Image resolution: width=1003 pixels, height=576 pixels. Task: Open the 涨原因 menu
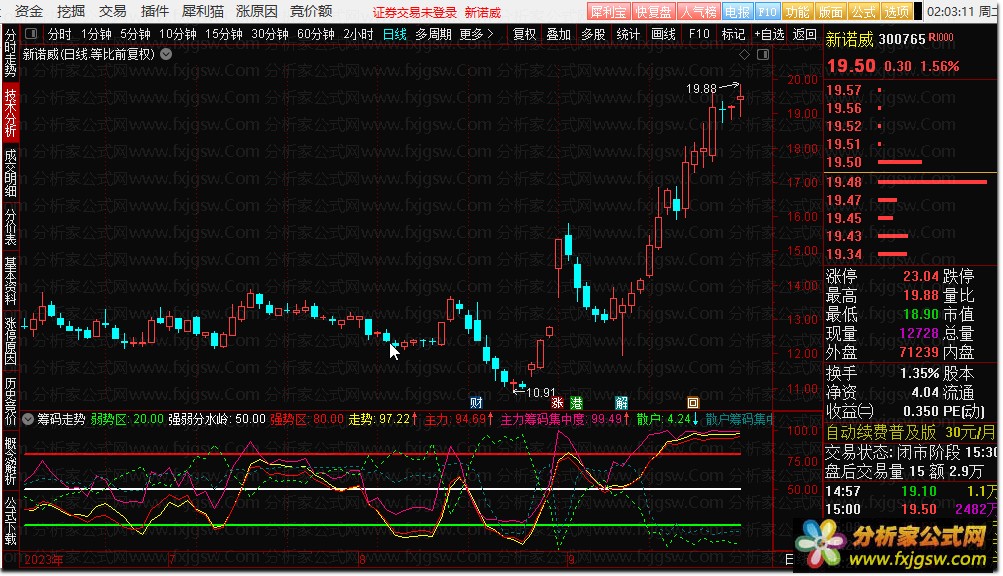[x=257, y=12]
